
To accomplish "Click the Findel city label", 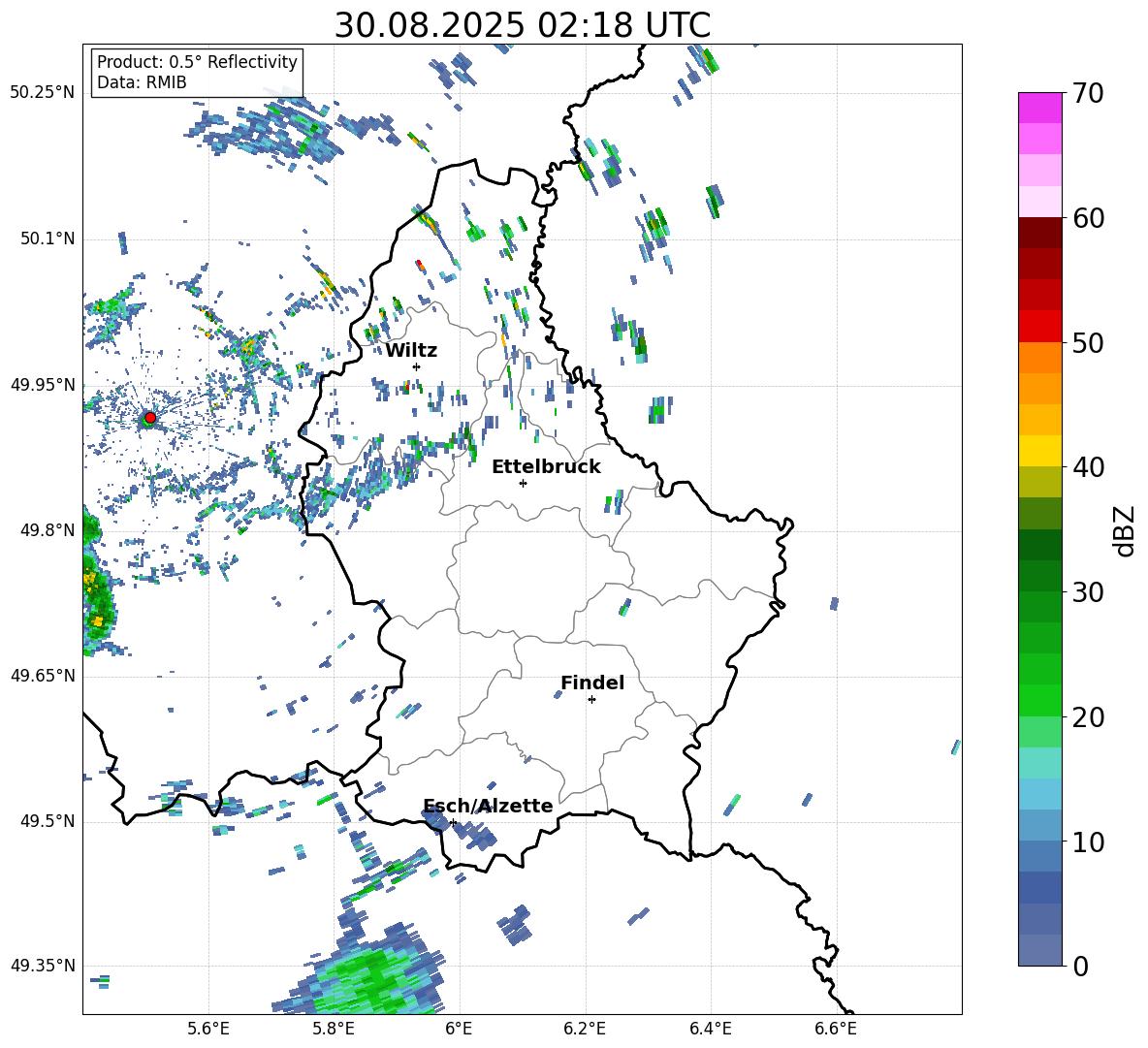I will pos(592,683).
